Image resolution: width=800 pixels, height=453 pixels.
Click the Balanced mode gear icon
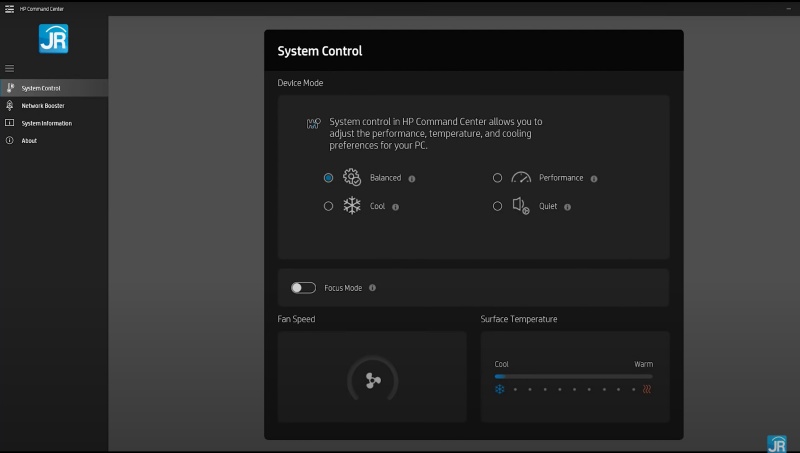tap(351, 178)
